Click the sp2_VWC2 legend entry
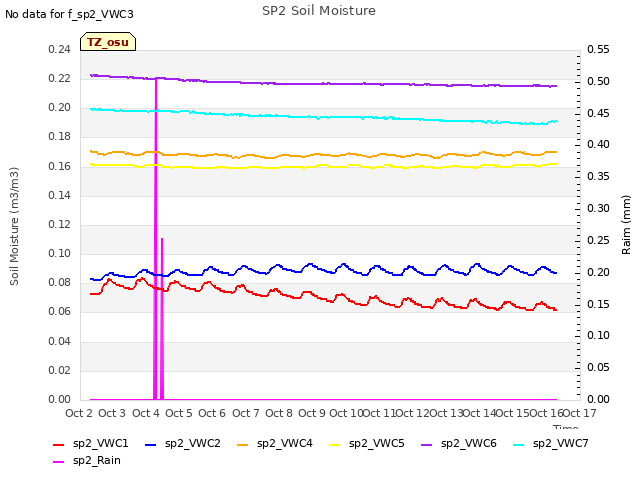The image size is (640, 480). click(x=183, y=443)
